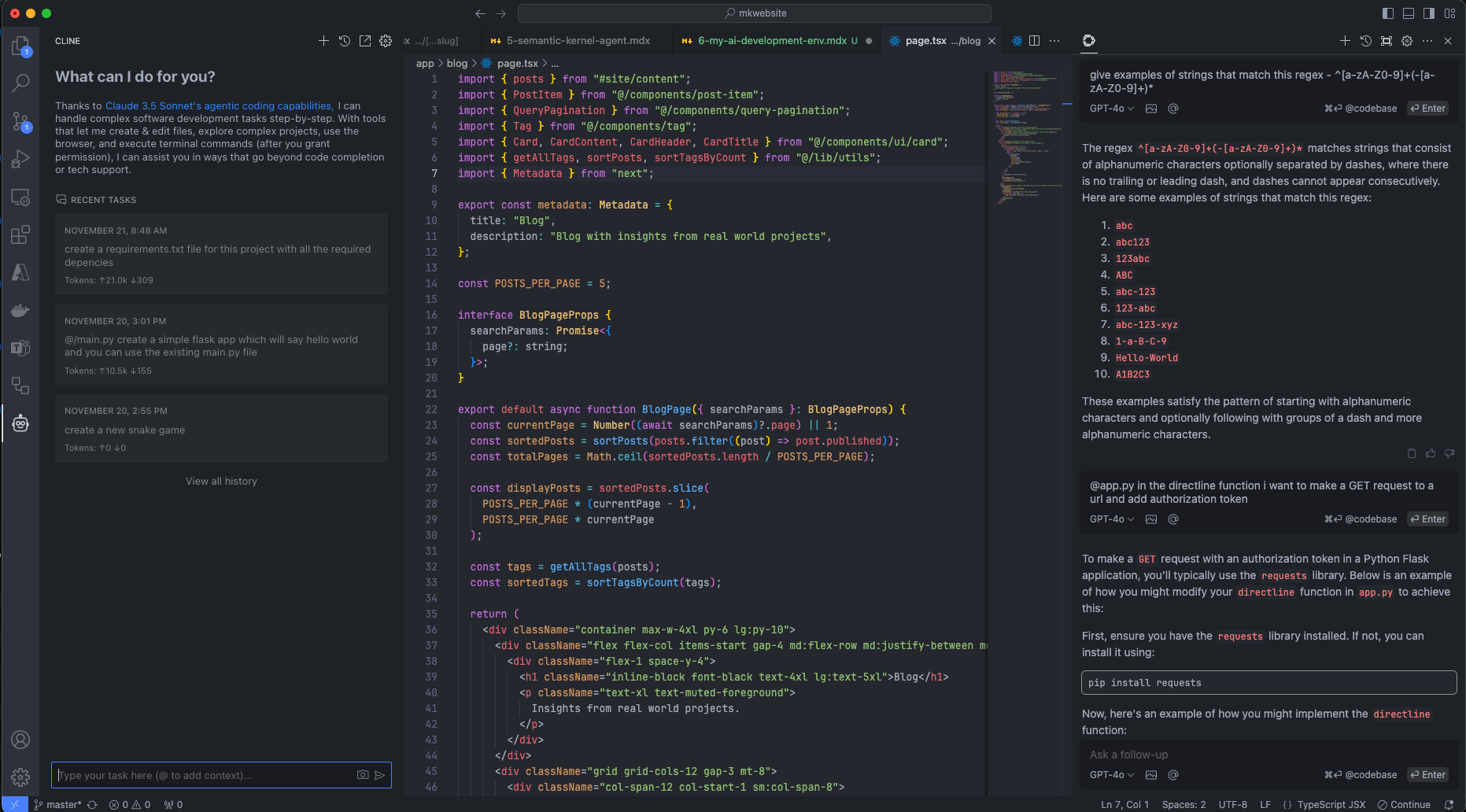1466x812 pixels.
Task: Open the Search view in the activity bar
Action: pyautogui.click(x=20, y=83)
